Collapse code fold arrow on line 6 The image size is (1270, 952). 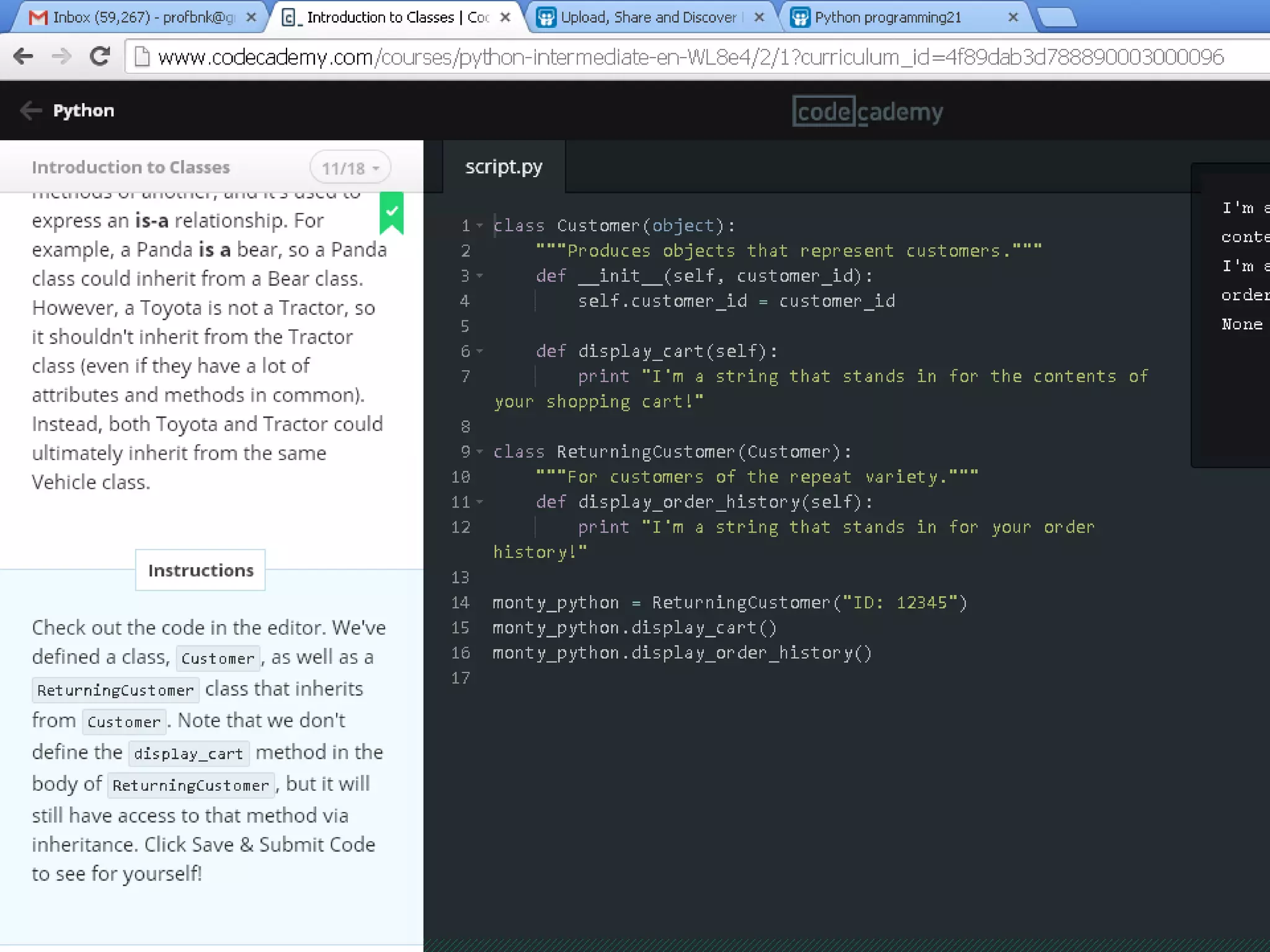tap(479, 351)
